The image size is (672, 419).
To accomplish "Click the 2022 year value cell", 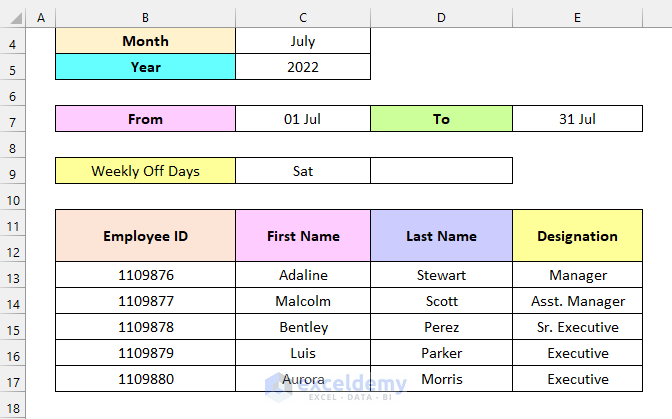I will [x=303, y=67].
